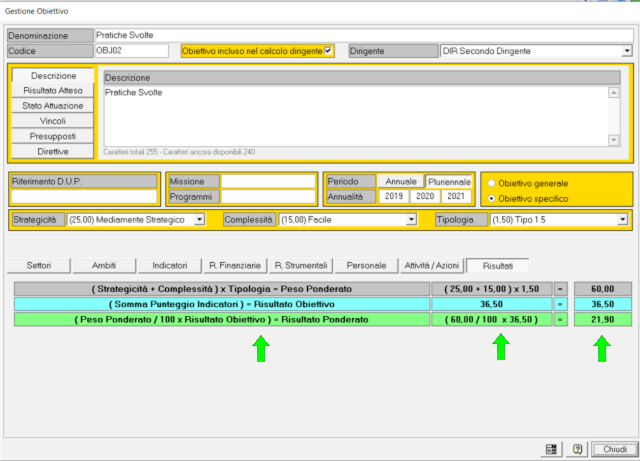Click scroll down arrow in Descrizione text box
The height and width of the screenshot is (461, 640).
(614, 140)
